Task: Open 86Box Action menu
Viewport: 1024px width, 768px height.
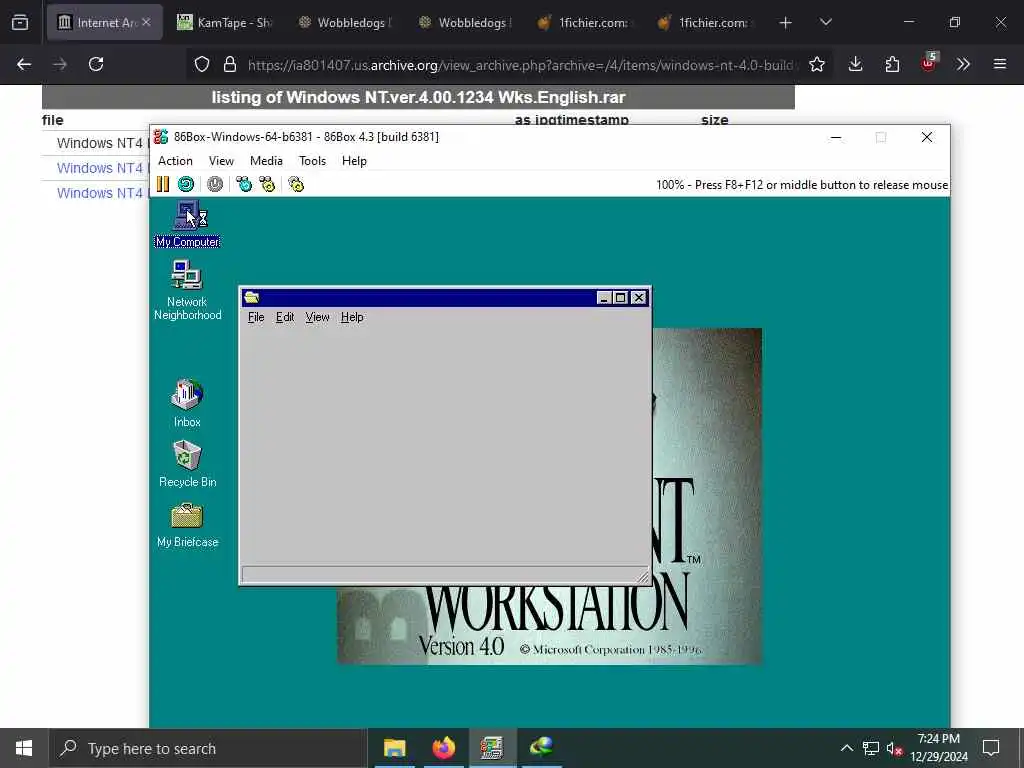Action: coord(175,161)
